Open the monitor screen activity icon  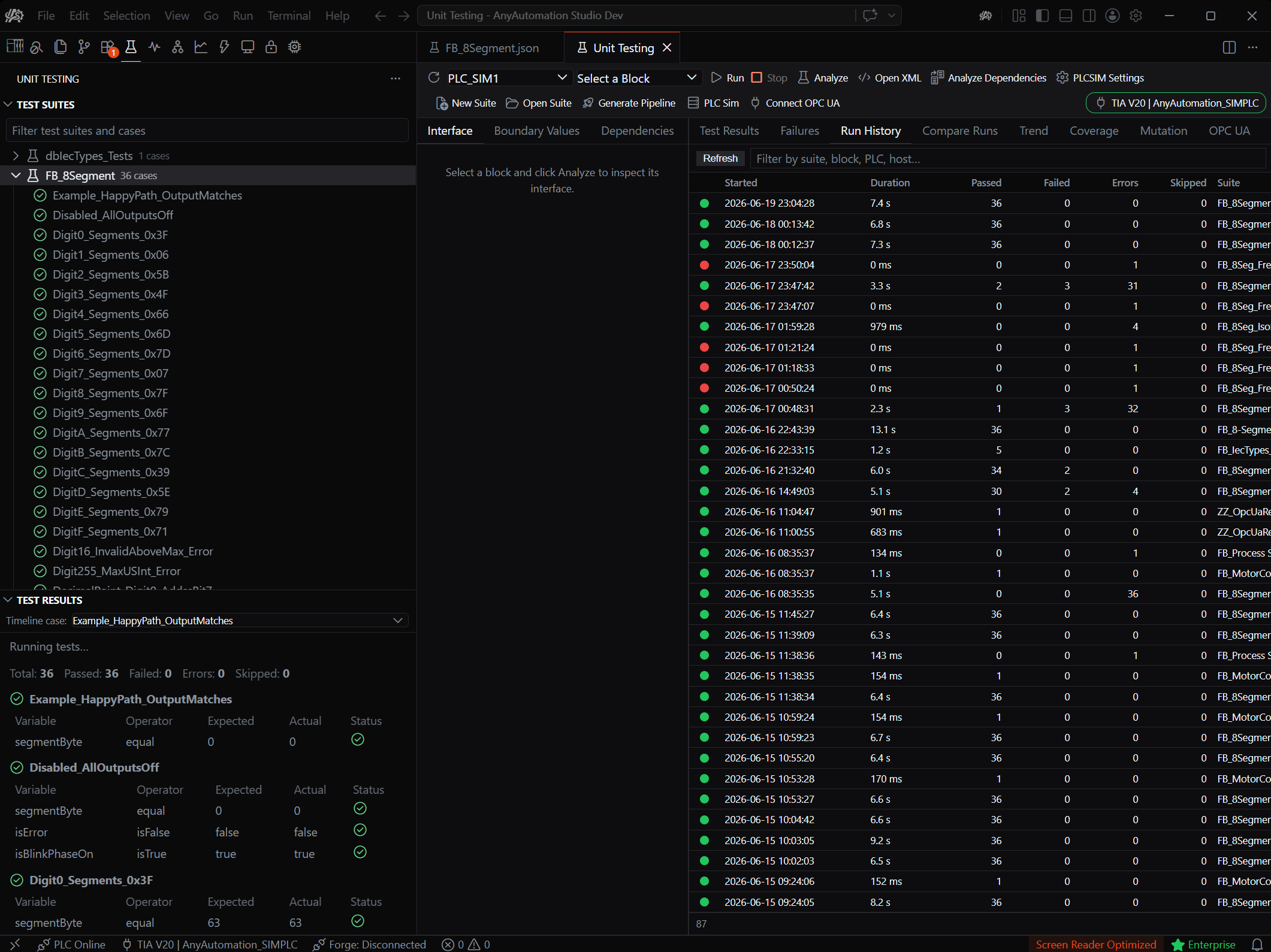247,47
